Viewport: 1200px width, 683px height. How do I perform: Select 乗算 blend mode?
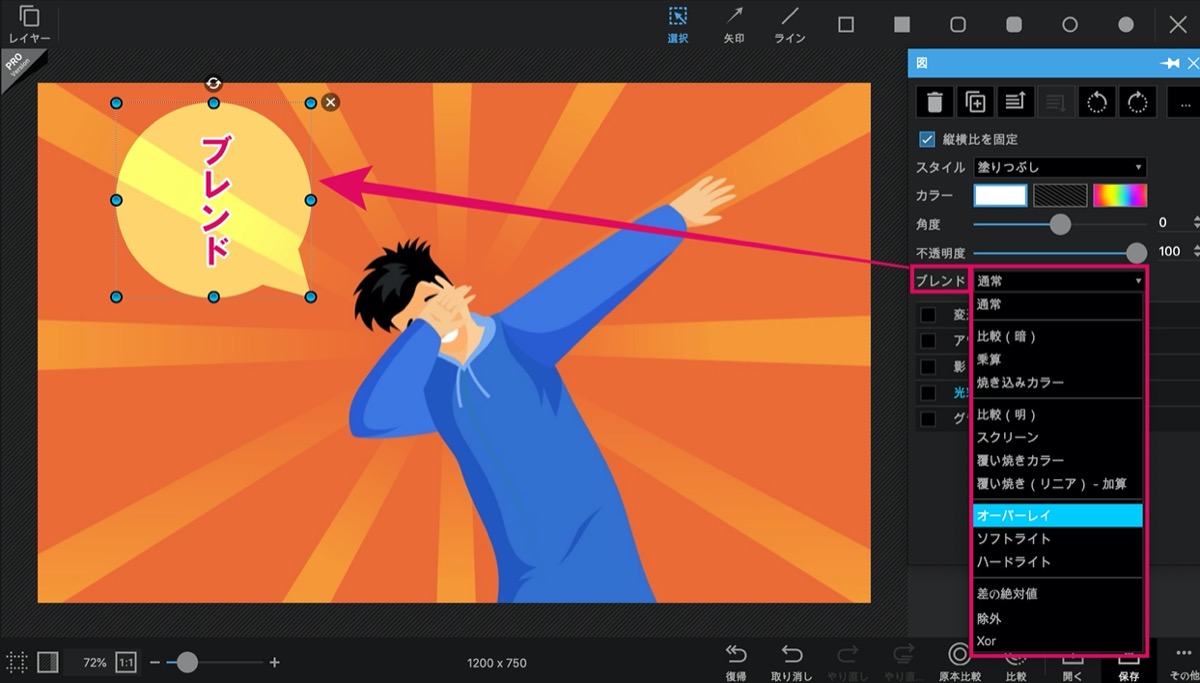click(x=1057, y=360)
